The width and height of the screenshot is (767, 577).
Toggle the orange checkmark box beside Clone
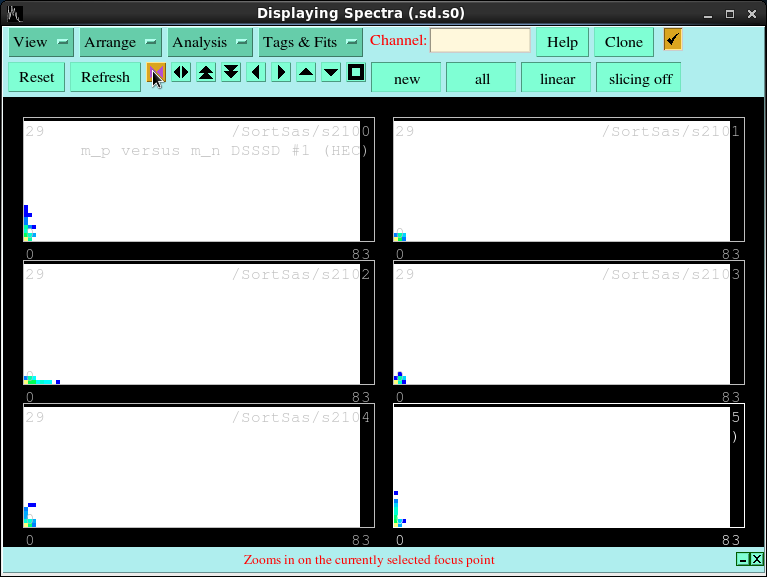coord(673,39)
